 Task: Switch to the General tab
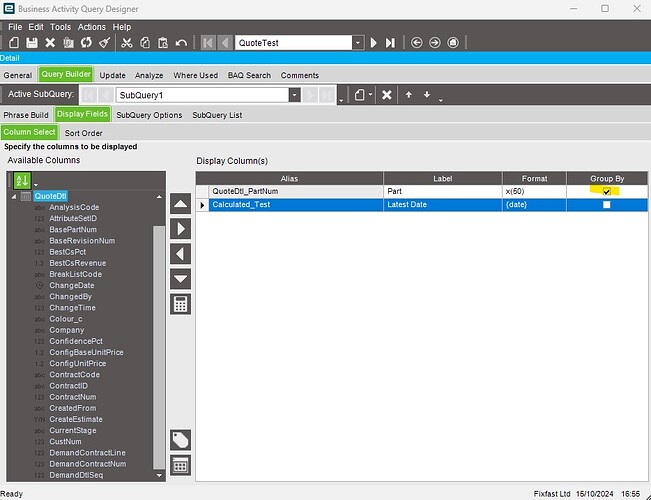[x=18, y=75]
